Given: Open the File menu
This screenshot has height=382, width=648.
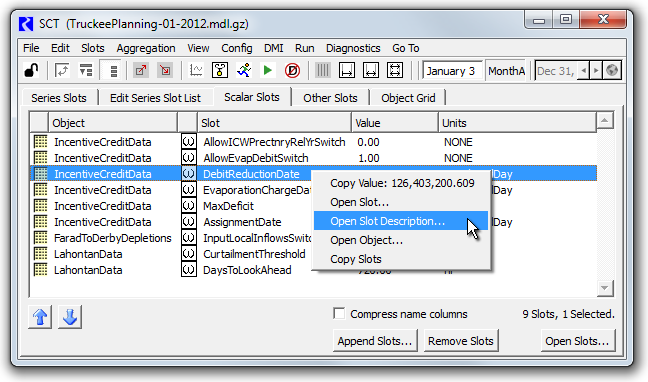Looking at the screenshot, I should [x=31, y=48].
